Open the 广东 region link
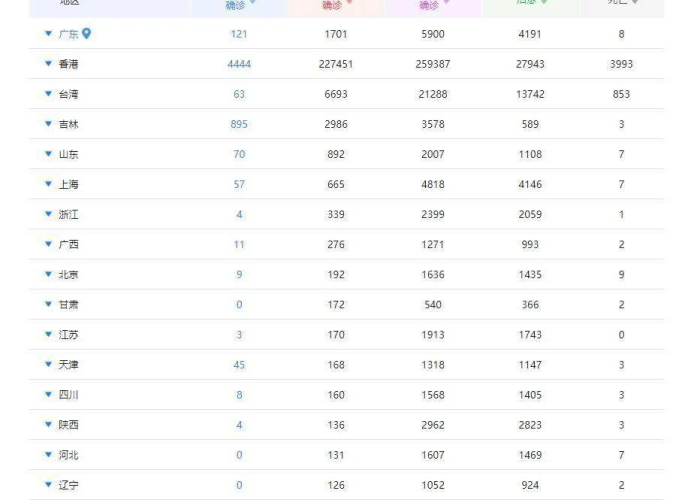 (68, 34)
